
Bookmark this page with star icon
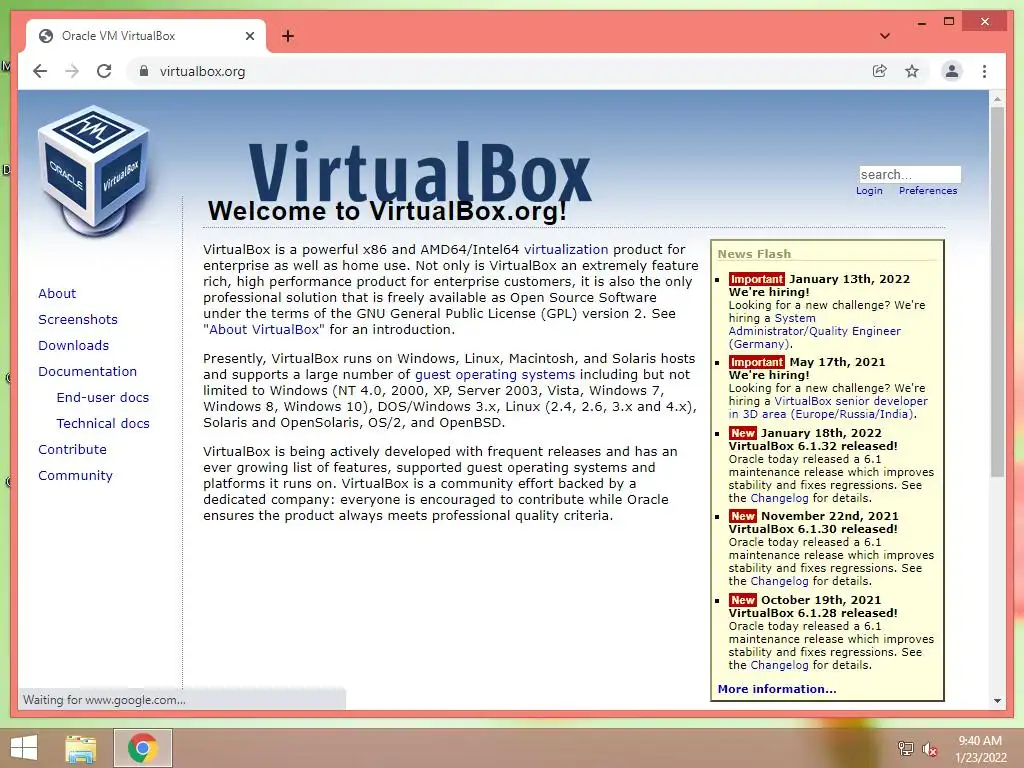pyautogui.click(x=912, y=71)
